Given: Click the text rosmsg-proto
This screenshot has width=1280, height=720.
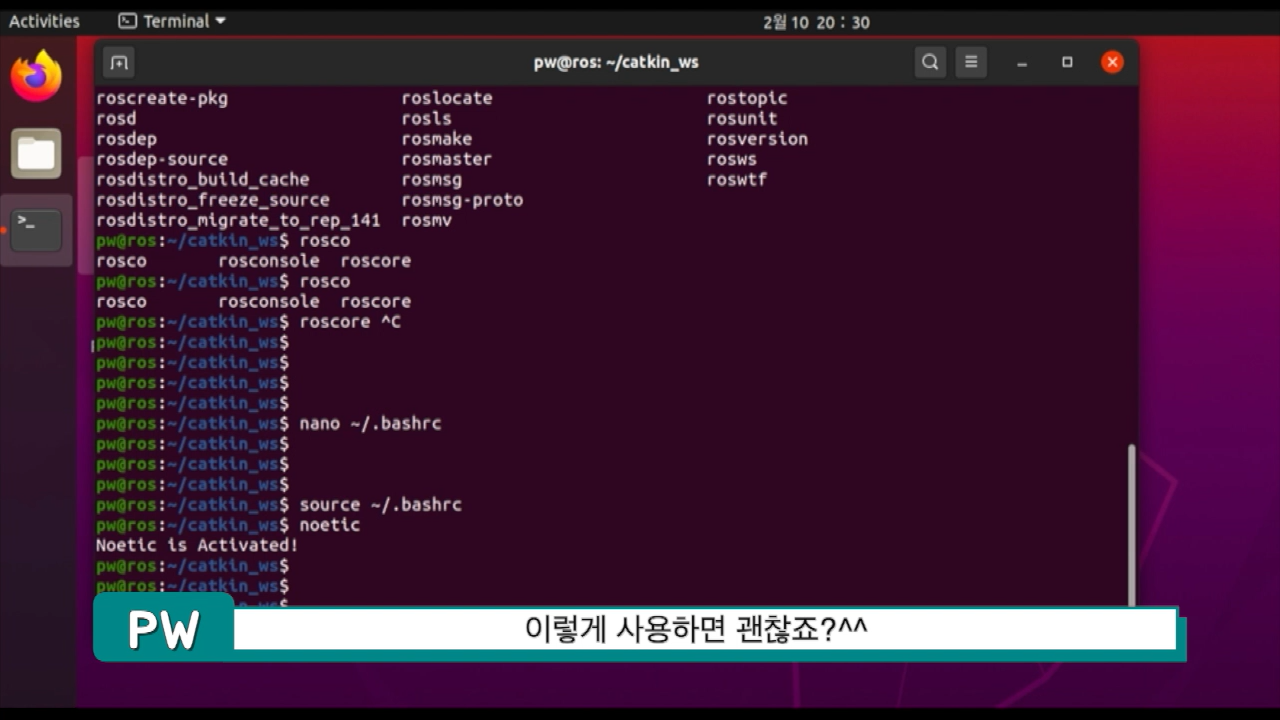Looking at the screenshot, I should point(462,200).
